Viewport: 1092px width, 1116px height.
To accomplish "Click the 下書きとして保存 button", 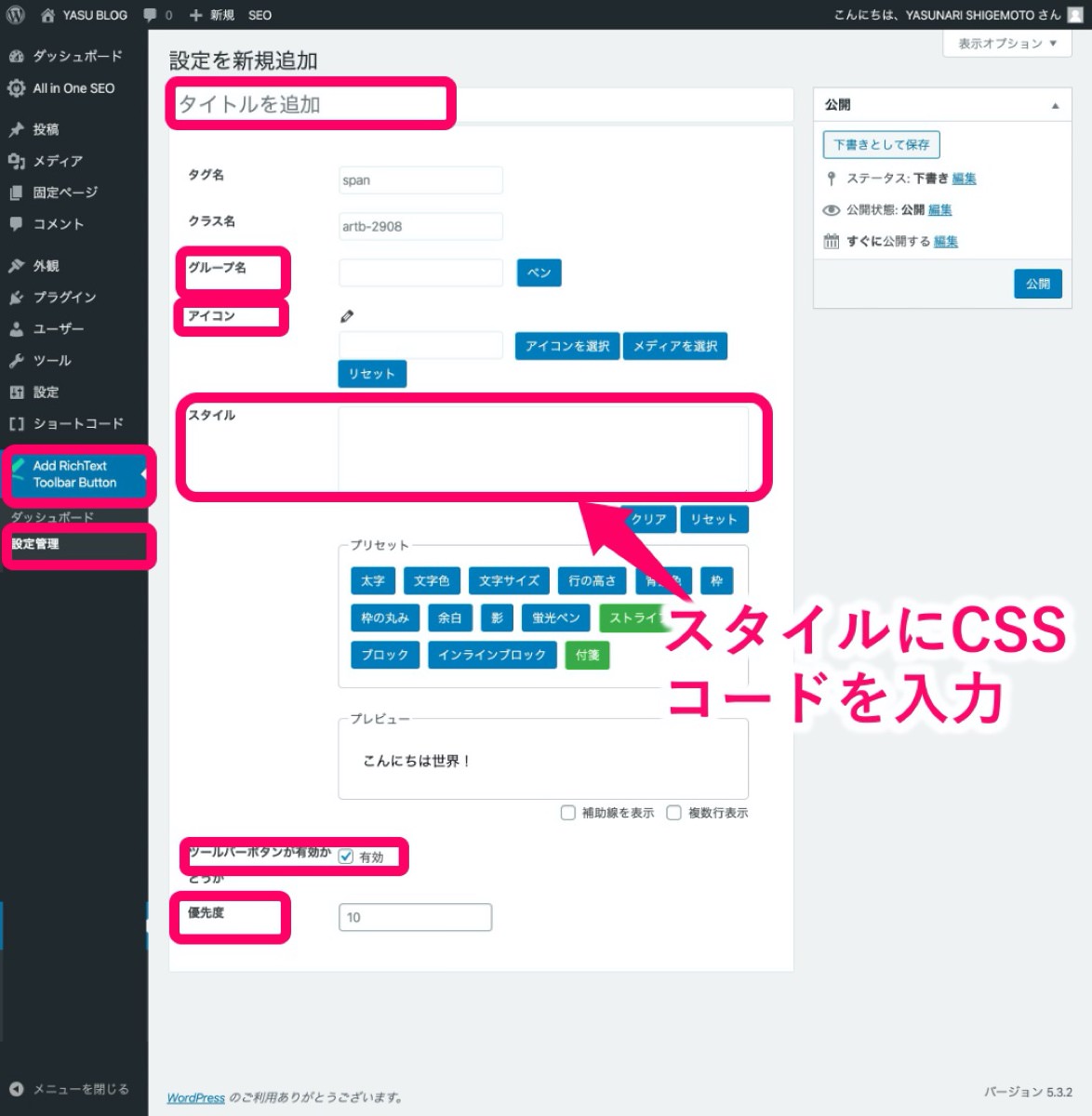I will pyautogui.click(x=881, y=145).
